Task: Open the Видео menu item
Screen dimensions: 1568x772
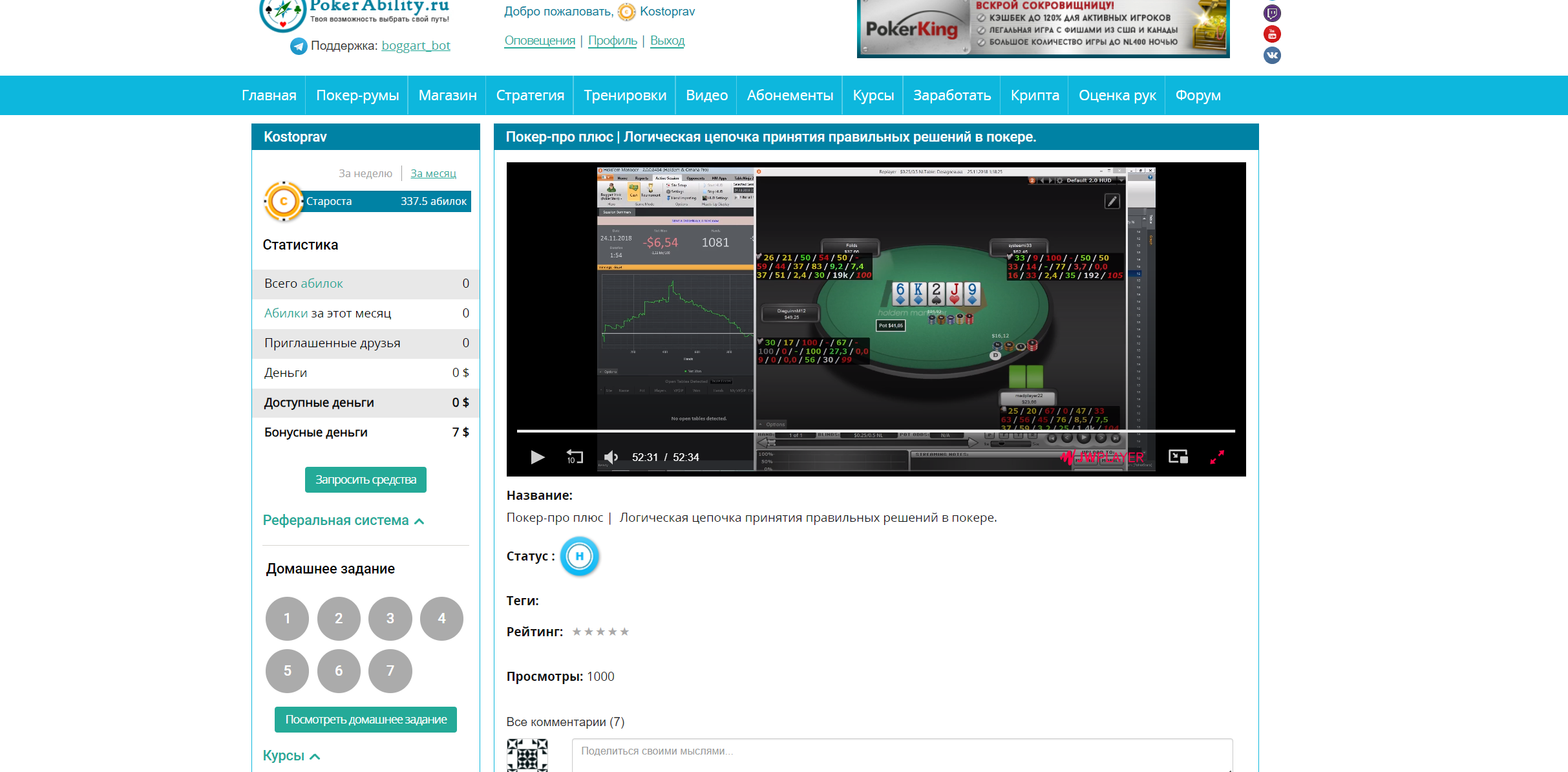Action: point(706,95)
